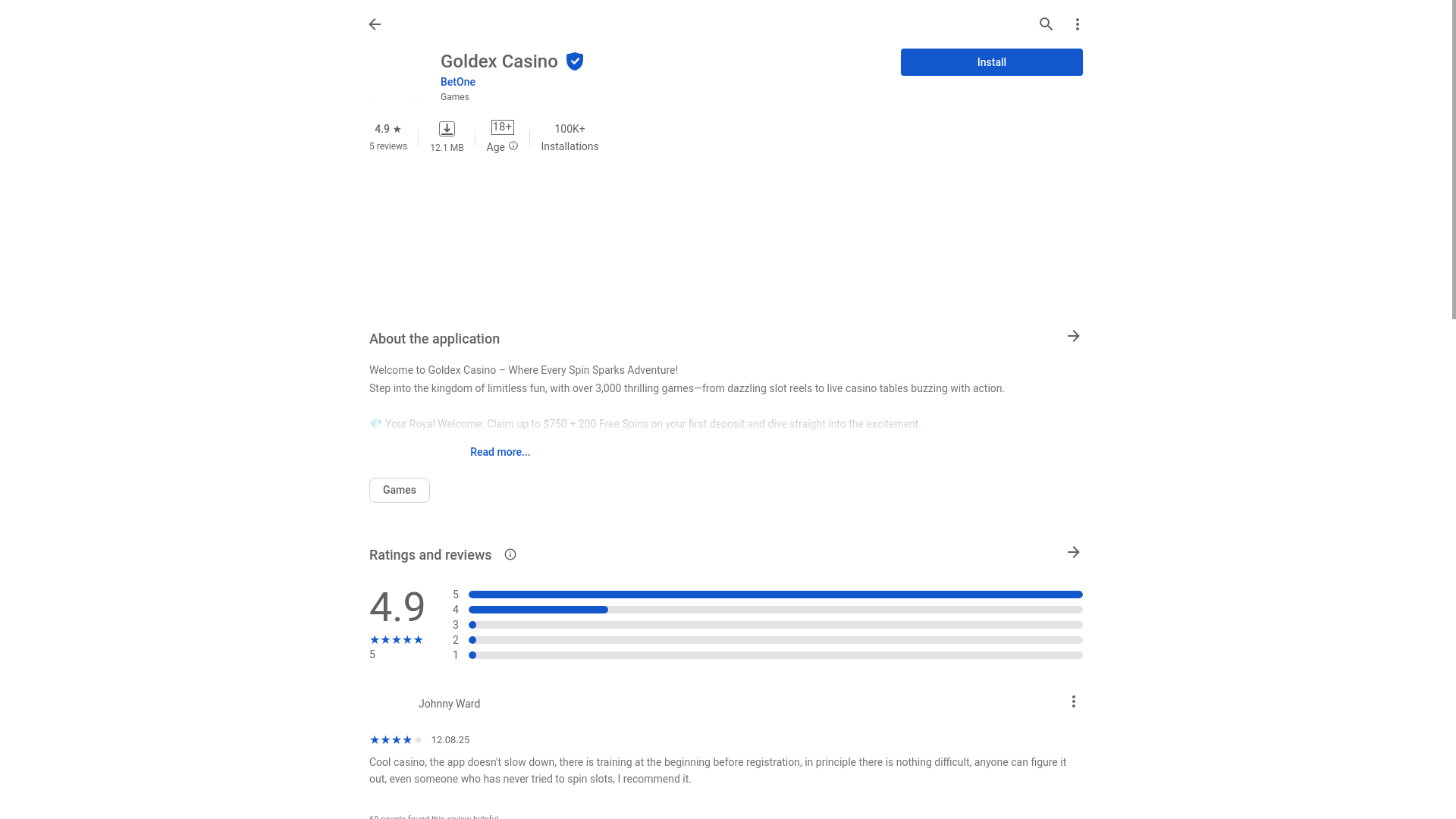1456x819 pixels.
Task: Click the 5 reviews text
Action: tap(388, 146)
